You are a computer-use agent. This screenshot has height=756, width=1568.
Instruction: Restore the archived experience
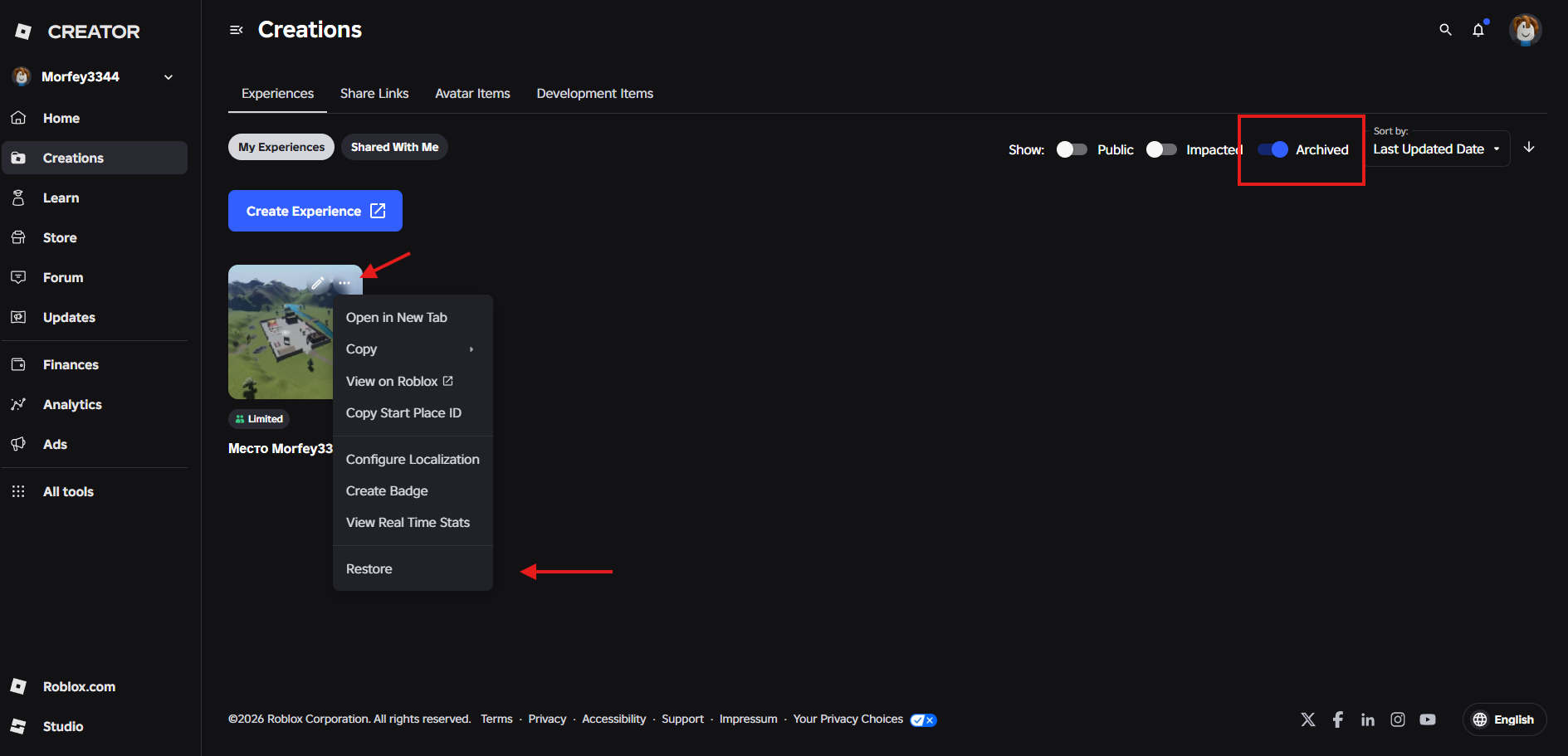(413, 568)
